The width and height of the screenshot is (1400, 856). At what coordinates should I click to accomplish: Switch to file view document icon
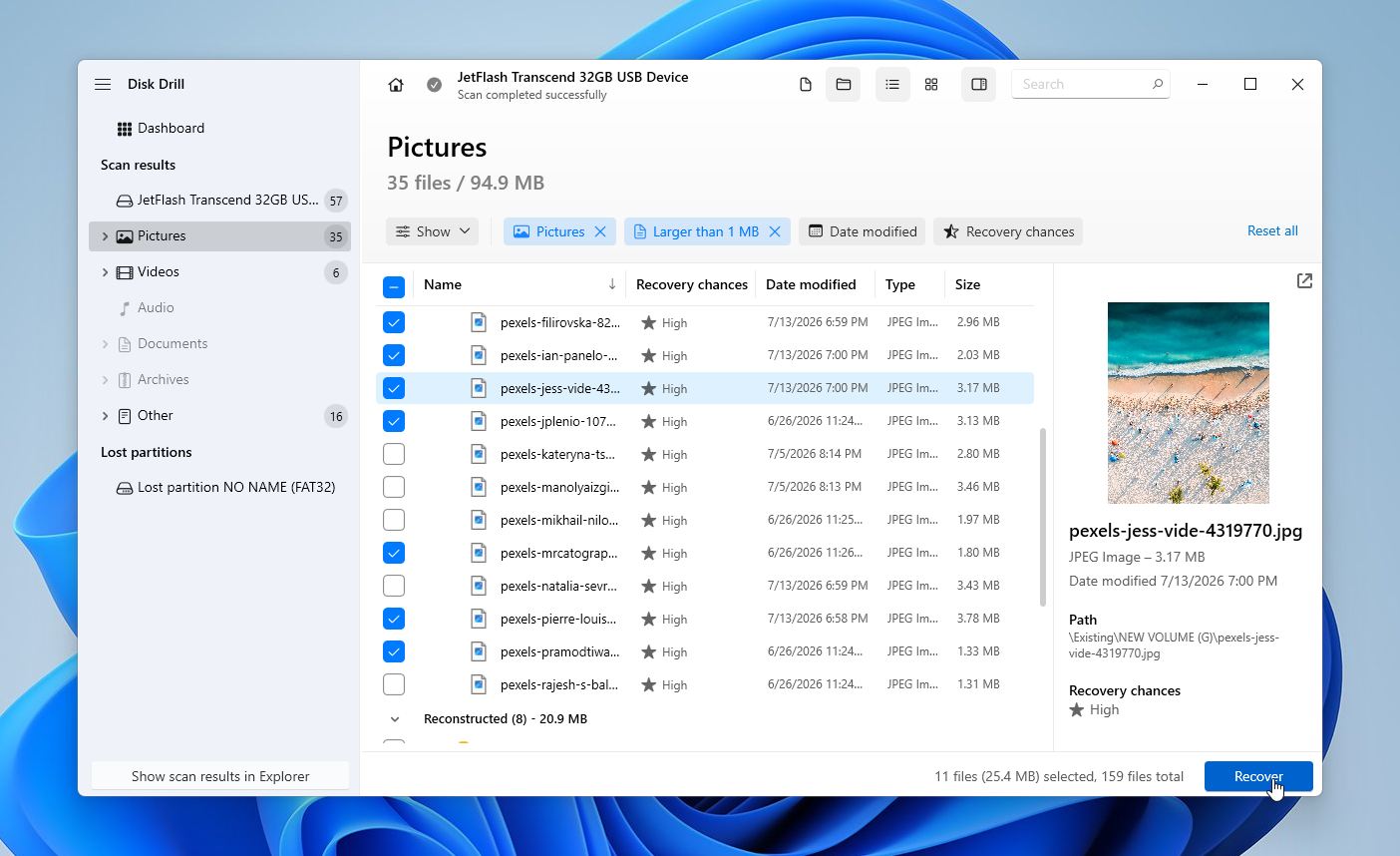[806, 85]
